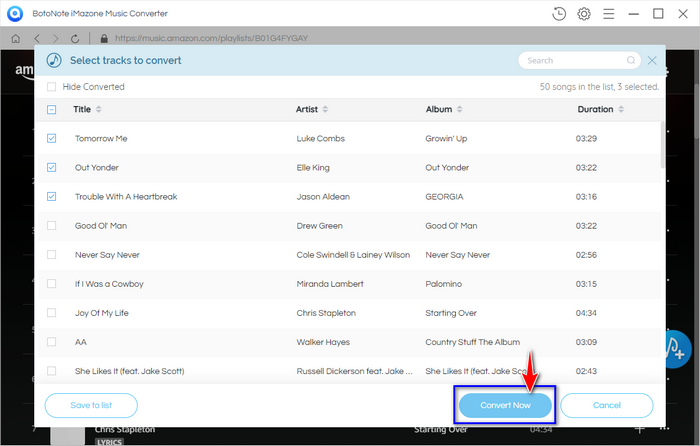700x446 pixels.
Task: Uncheck Out Yonder track
Action: tap(52, 167)
